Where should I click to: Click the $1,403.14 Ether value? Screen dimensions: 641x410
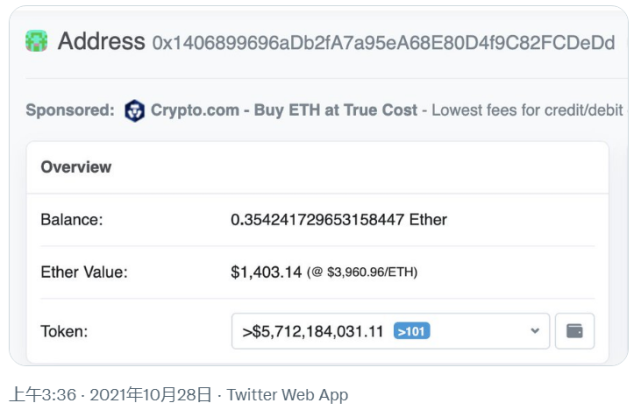tap(266, 272)
